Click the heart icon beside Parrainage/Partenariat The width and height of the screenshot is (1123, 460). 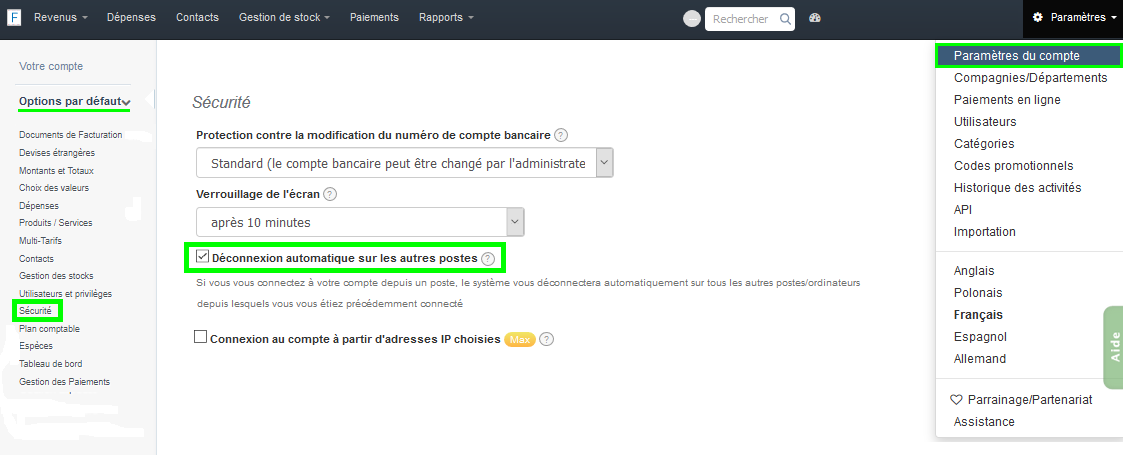(x=955, y=399)
